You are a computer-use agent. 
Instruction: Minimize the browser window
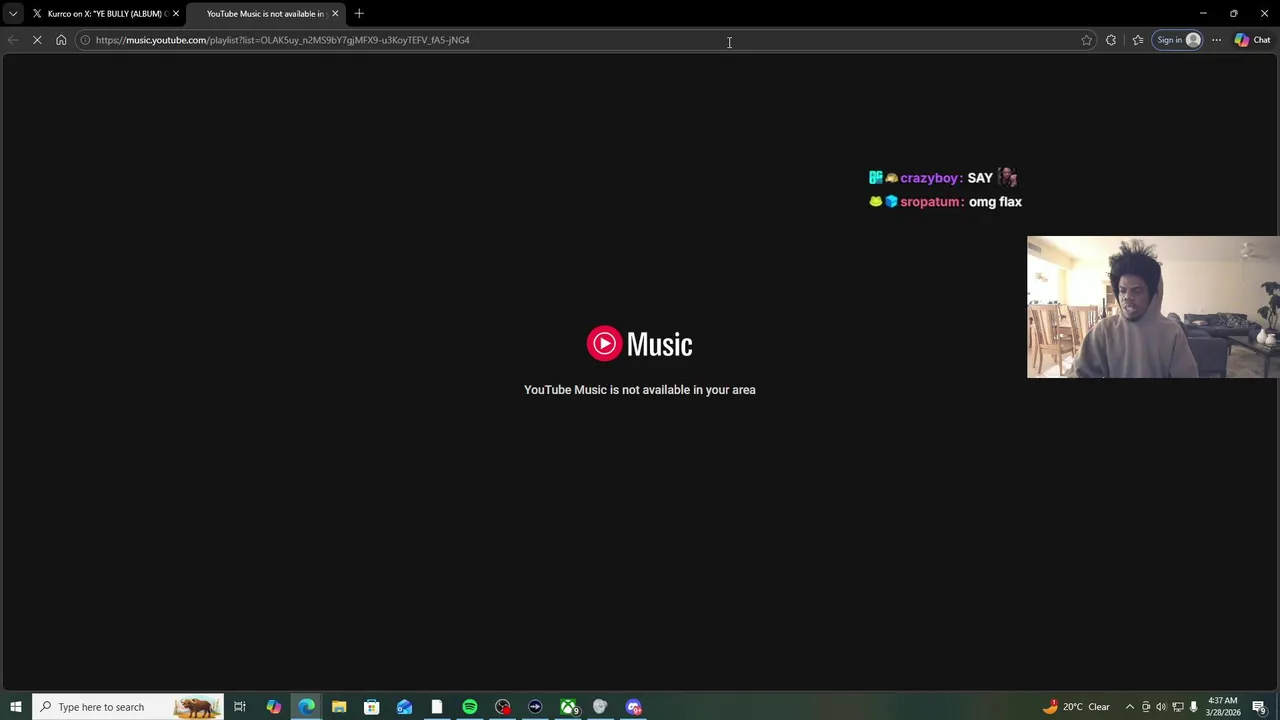(x=1203, y=13)
